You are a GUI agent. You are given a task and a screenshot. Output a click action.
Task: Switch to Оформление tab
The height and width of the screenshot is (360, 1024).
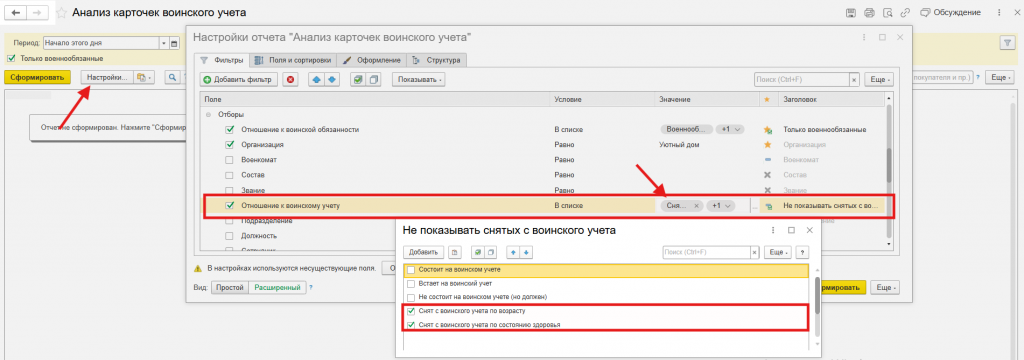[371, 60]
